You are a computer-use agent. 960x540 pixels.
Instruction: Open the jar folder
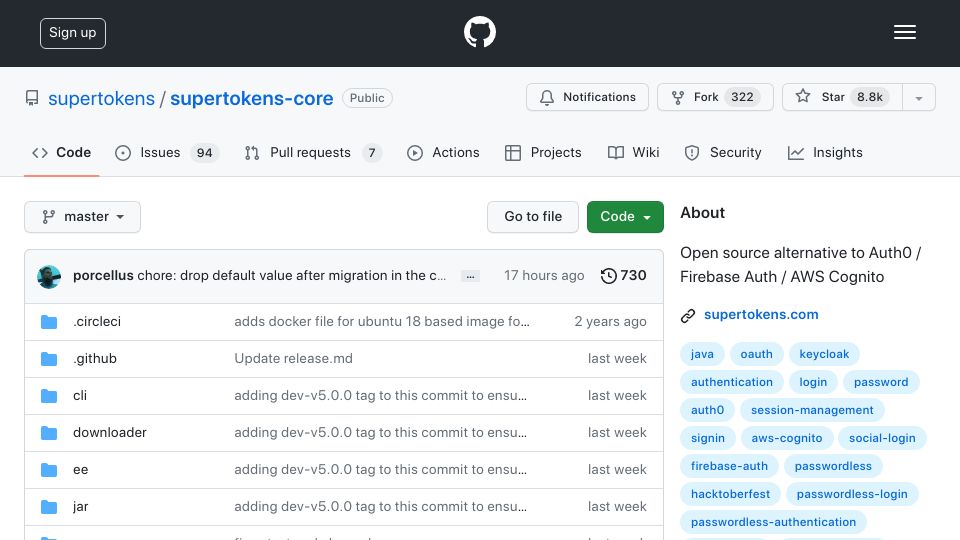(81, 506)
